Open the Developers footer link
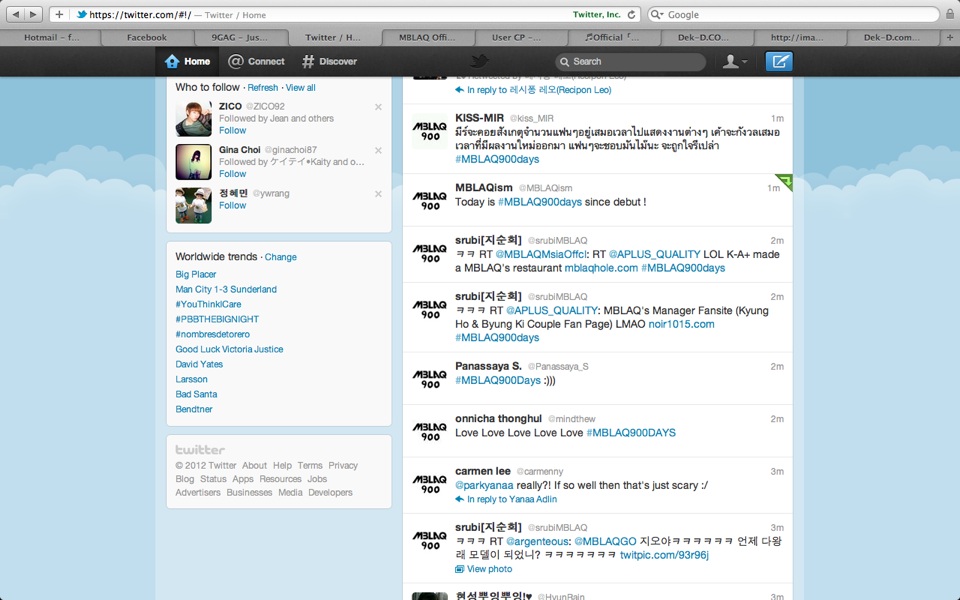The width and height of the screenshot is (960, 600). pos(331,492)
